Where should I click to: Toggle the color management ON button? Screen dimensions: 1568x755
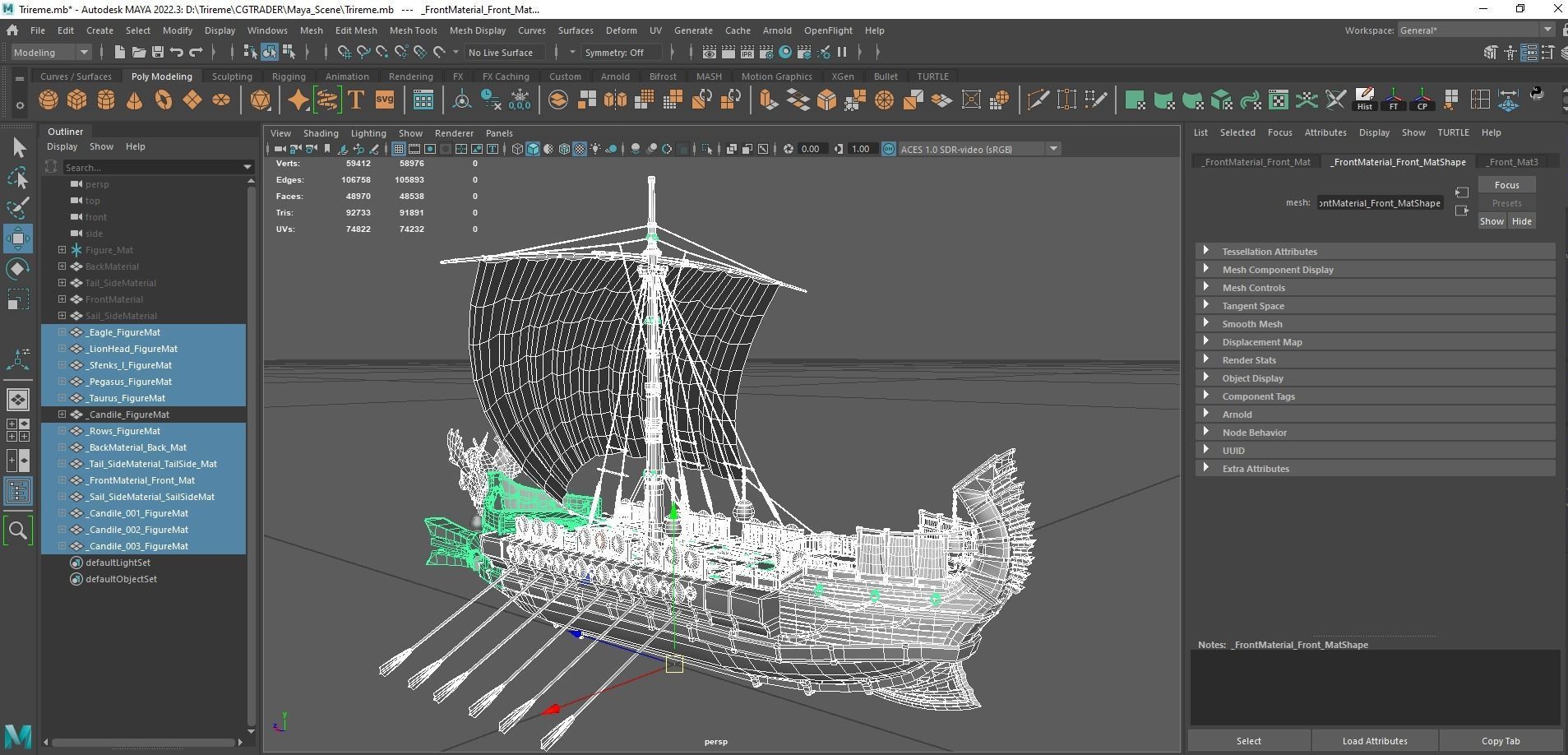click(x=889, y=149)
